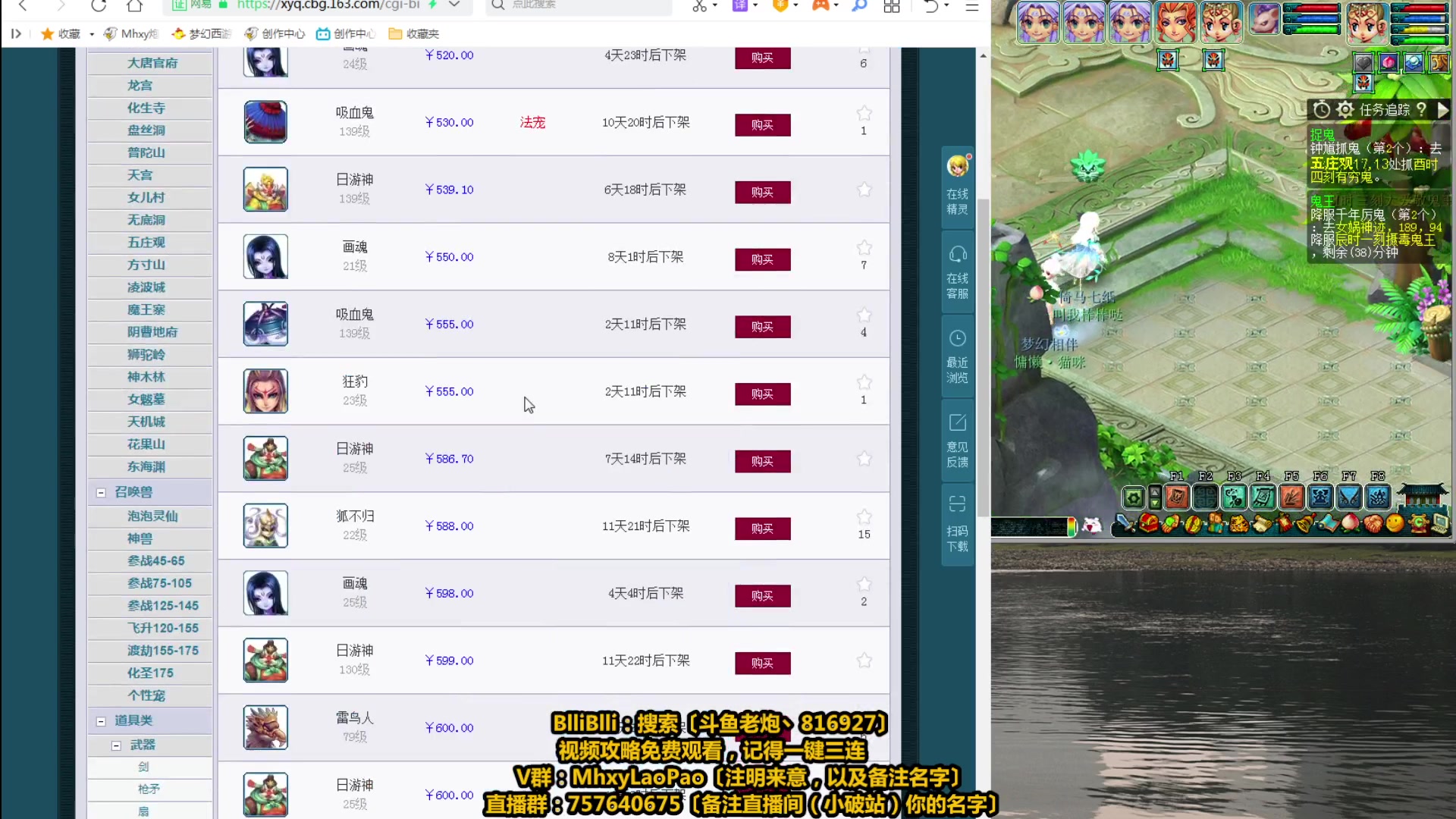Click the 狐不归 pet avatar thumbnail
This screenshot has width=1456, height=819.
265,525
